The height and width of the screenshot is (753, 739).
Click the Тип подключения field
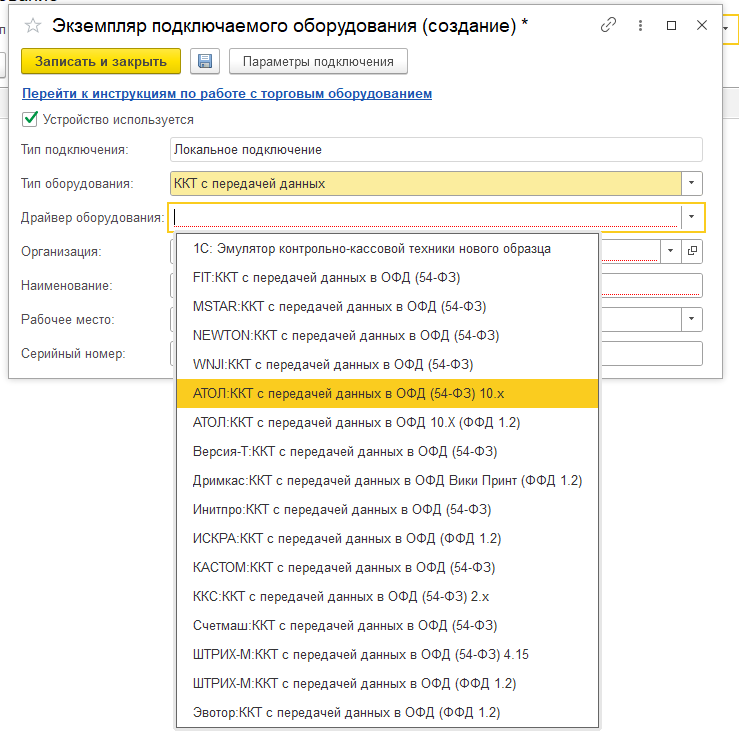pyautogui.click(x=436, y=149)
